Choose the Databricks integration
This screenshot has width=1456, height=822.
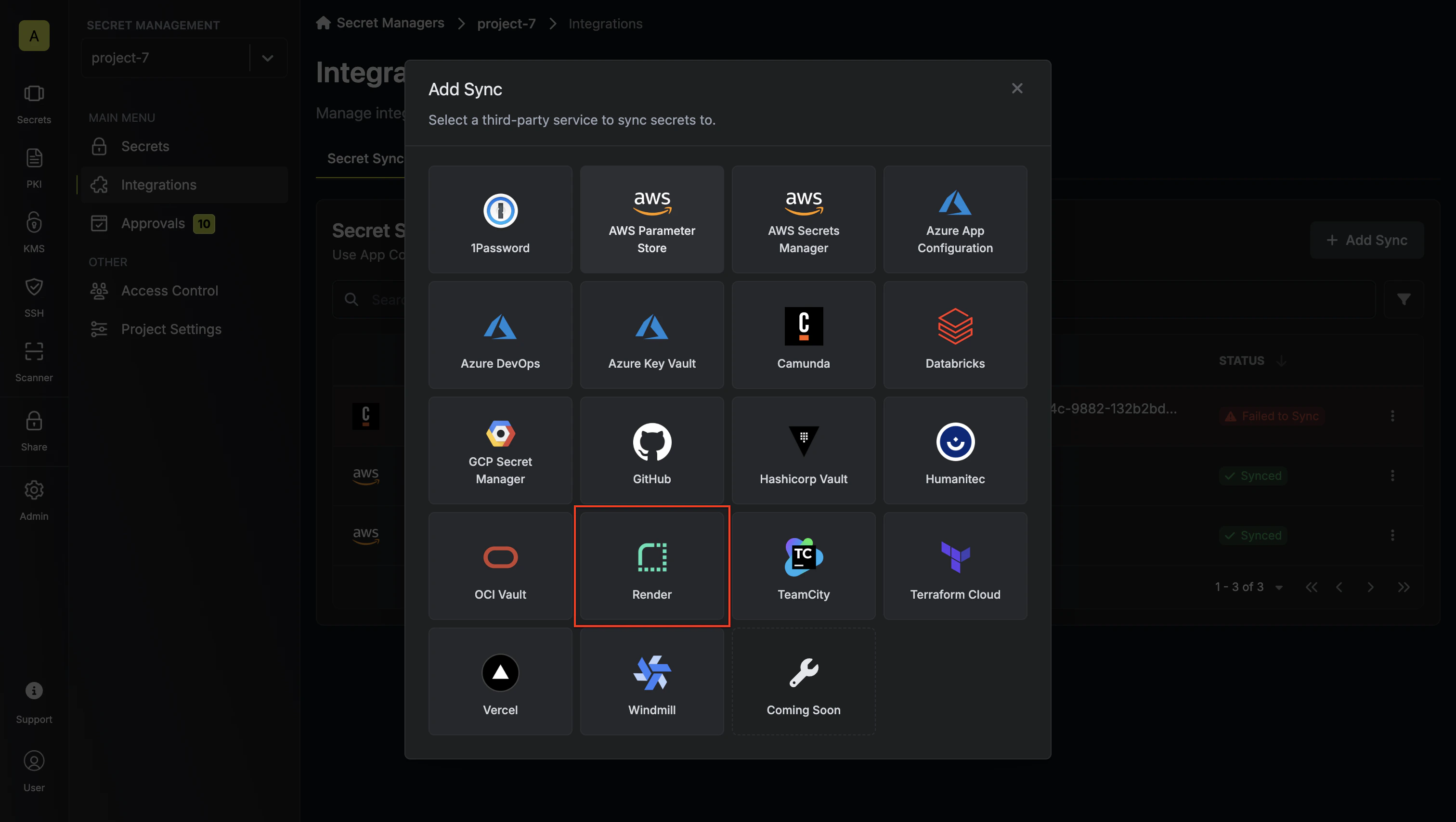955,334
